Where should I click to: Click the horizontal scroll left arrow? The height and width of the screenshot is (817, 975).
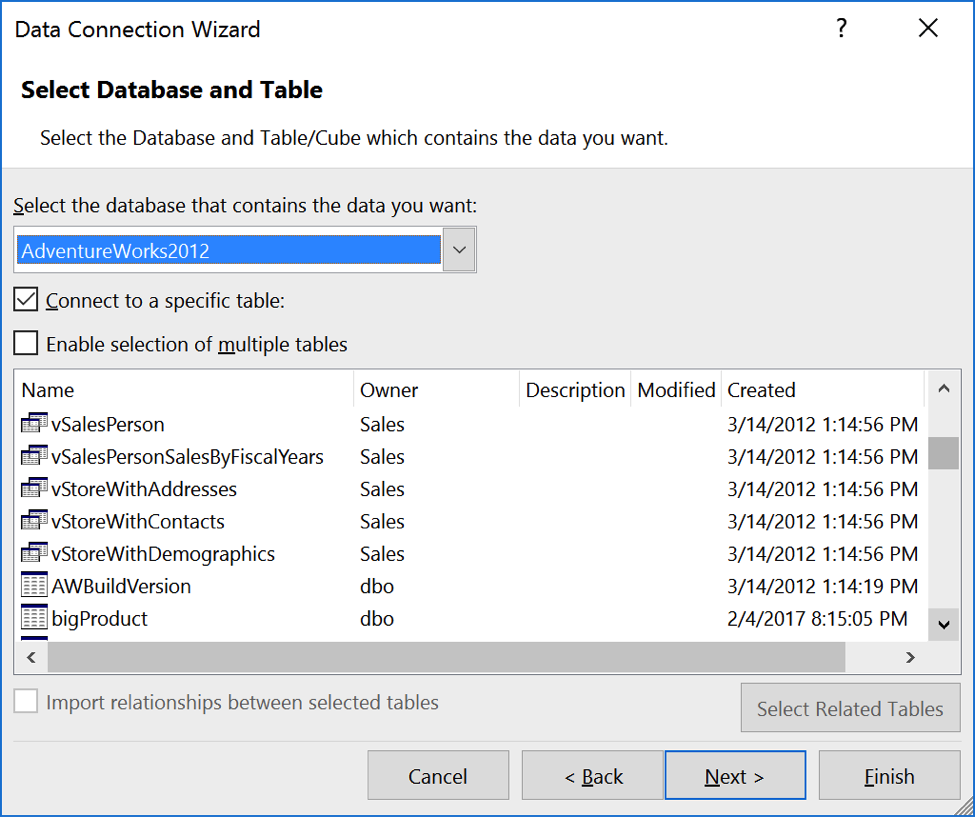[31, 657]
